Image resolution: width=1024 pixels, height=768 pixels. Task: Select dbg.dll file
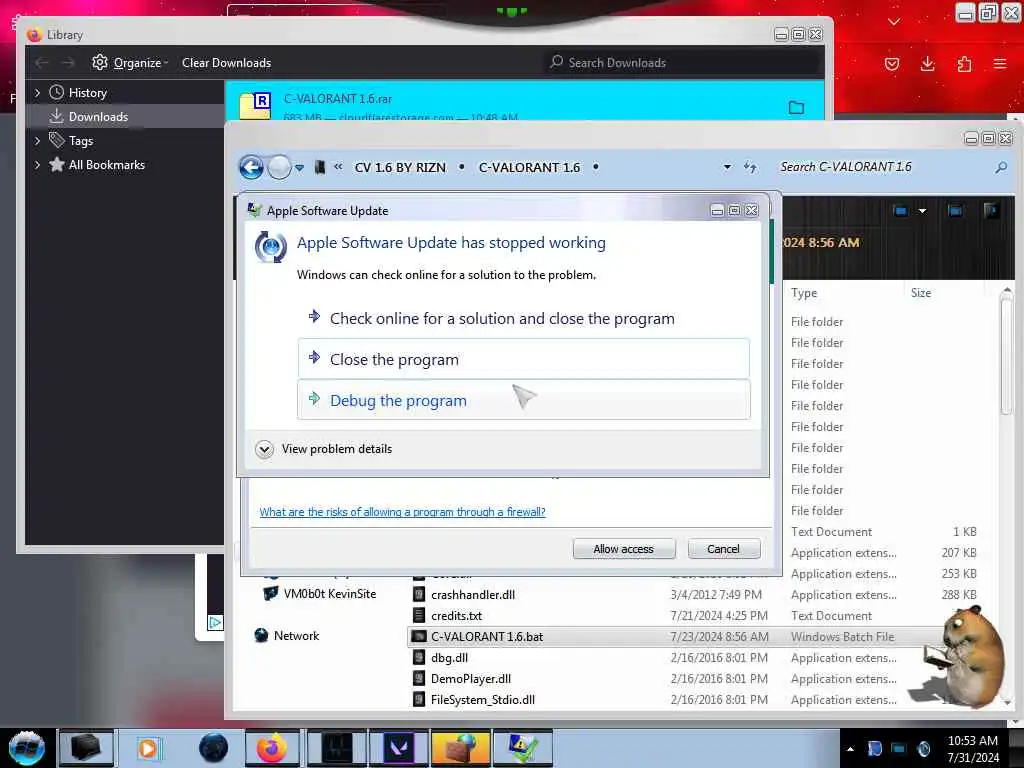(449, 658)
